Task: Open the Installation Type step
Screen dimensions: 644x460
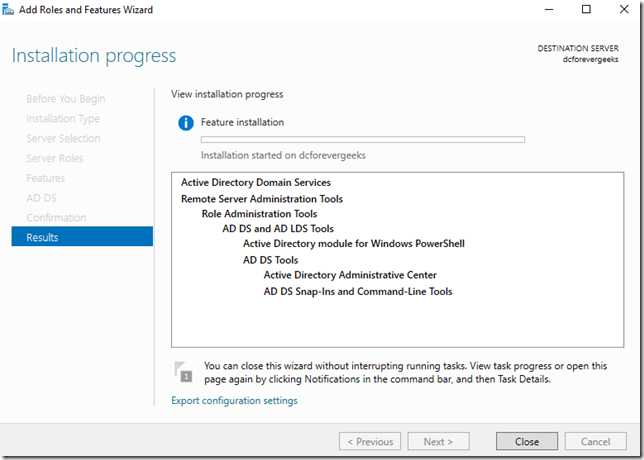Action: pyautogui.click(x=63, y=119)
